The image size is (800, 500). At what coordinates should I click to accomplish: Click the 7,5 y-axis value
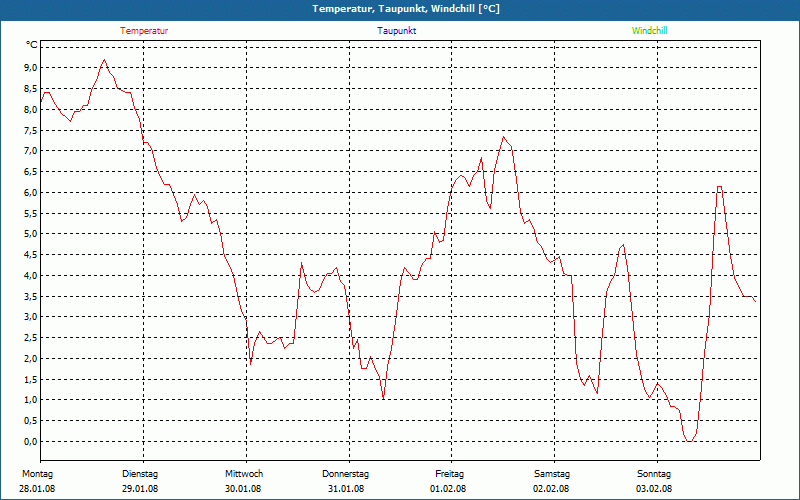tap(31, 130)
